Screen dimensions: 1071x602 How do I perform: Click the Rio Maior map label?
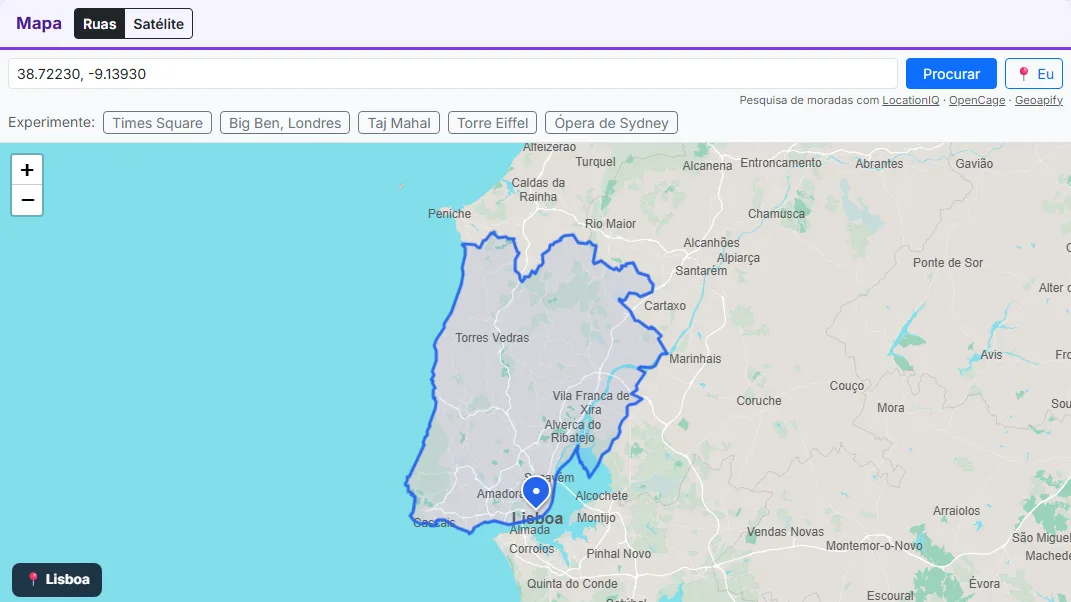click(x=611, y=224)
